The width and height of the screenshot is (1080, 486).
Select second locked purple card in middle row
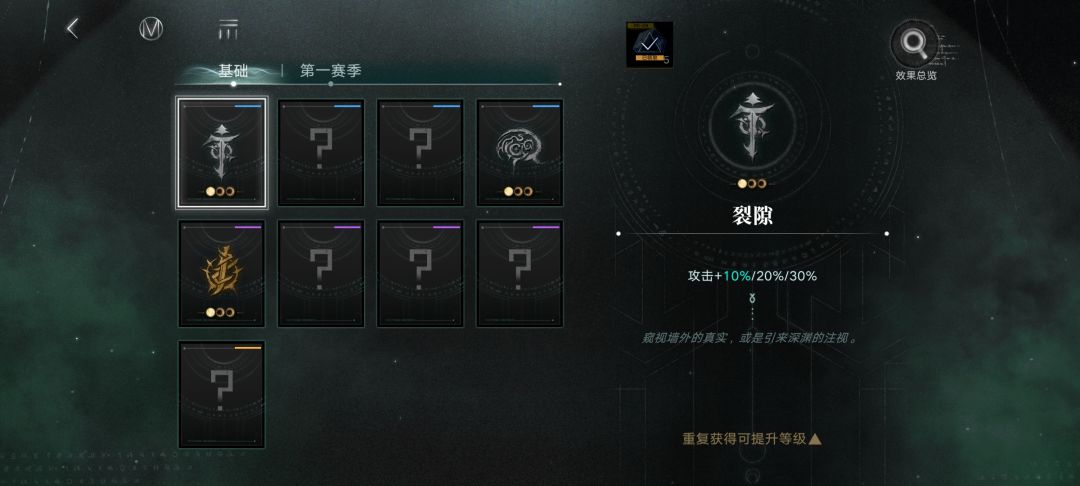tap(420, 273)
